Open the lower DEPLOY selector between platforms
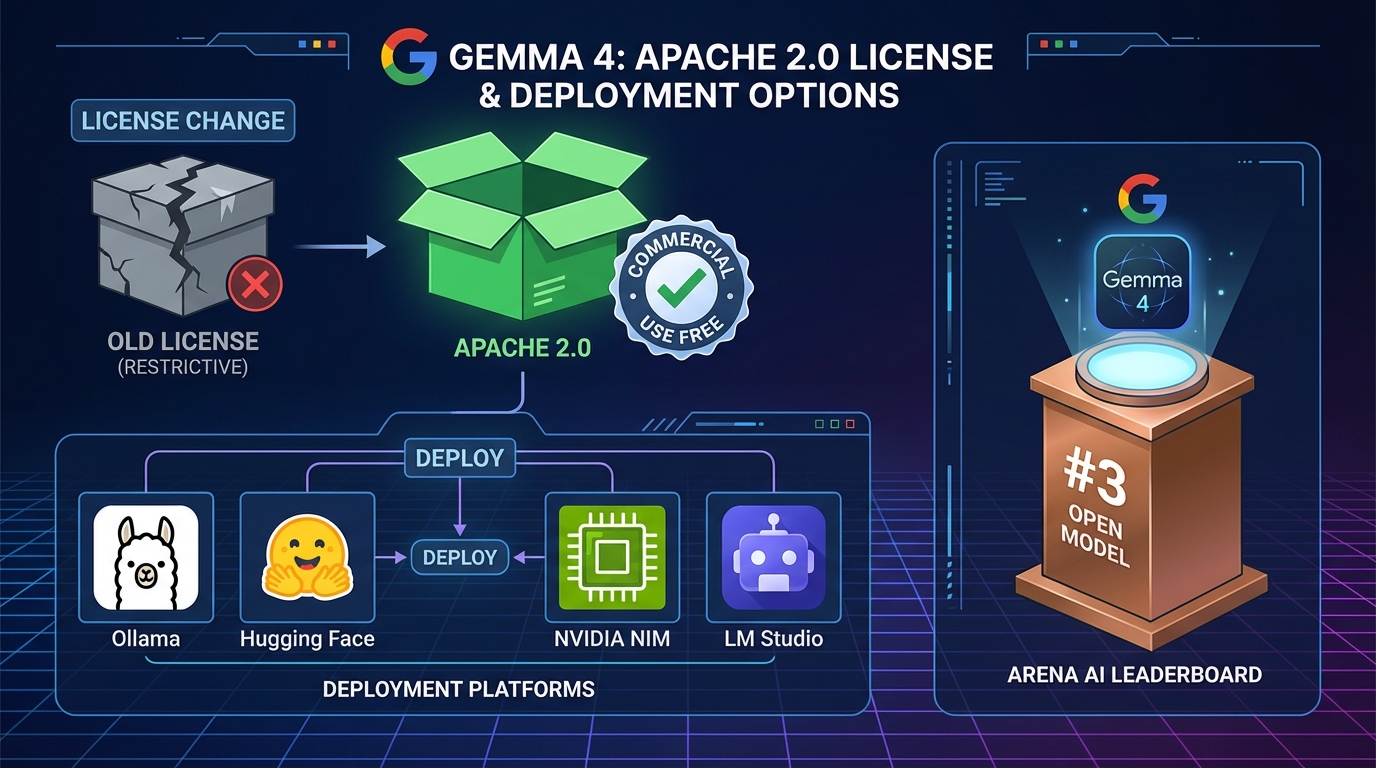The width and height of the screenshot is (1376, 768). pos(459,557)
